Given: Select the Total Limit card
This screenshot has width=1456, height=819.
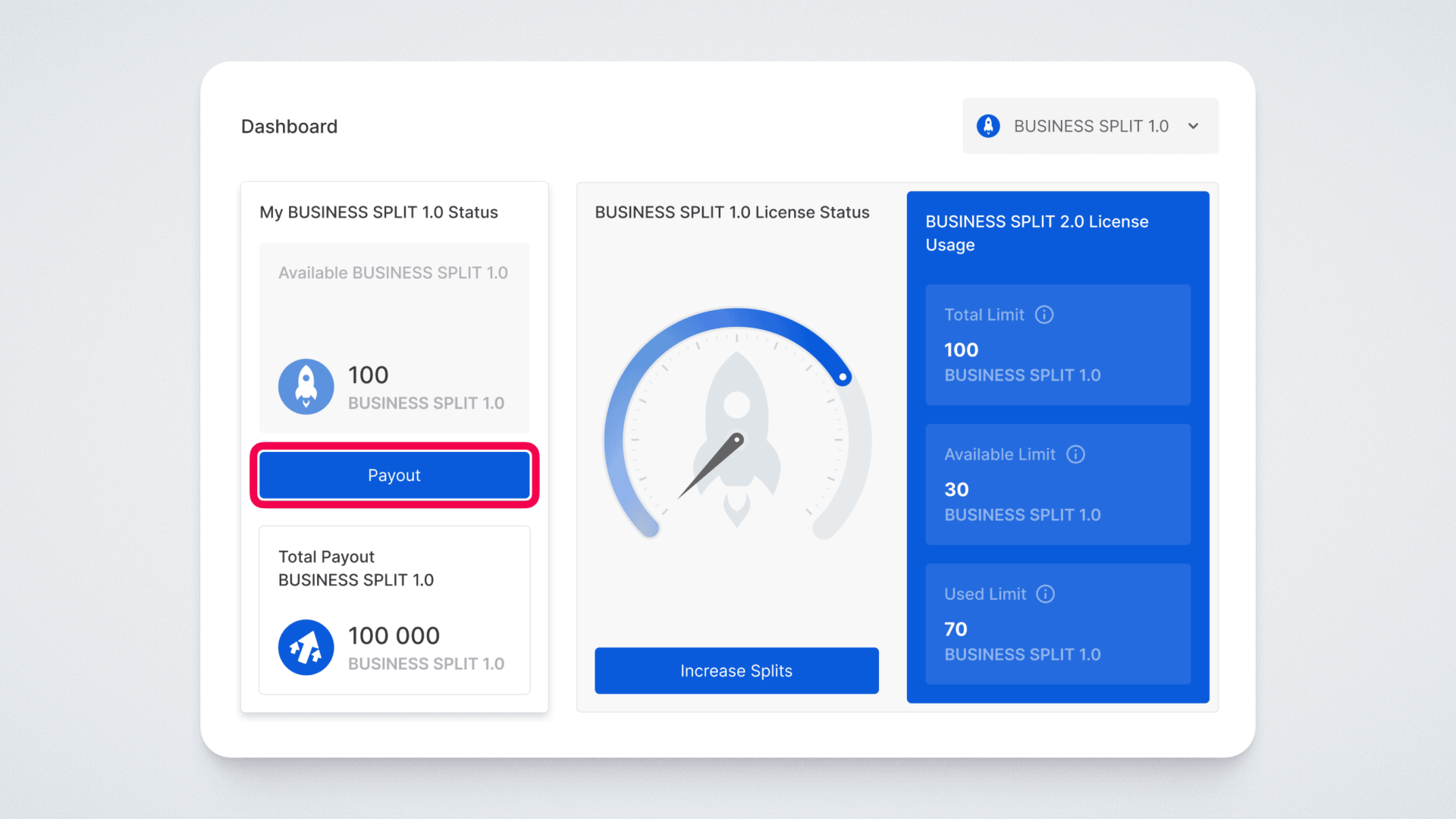Looking at the screenshot, I should [x=1057, y=345].
